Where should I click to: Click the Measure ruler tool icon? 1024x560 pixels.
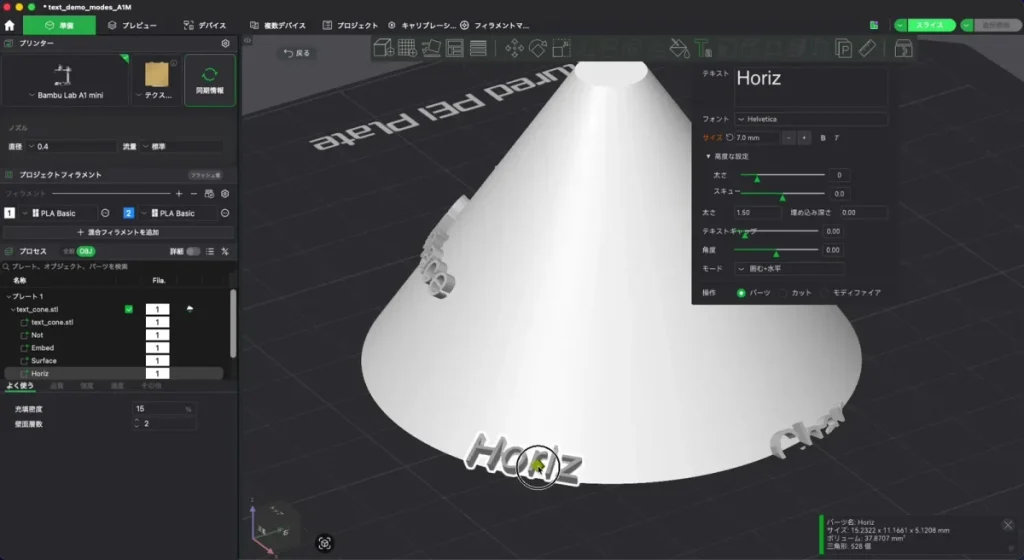[x=867, y=48]
